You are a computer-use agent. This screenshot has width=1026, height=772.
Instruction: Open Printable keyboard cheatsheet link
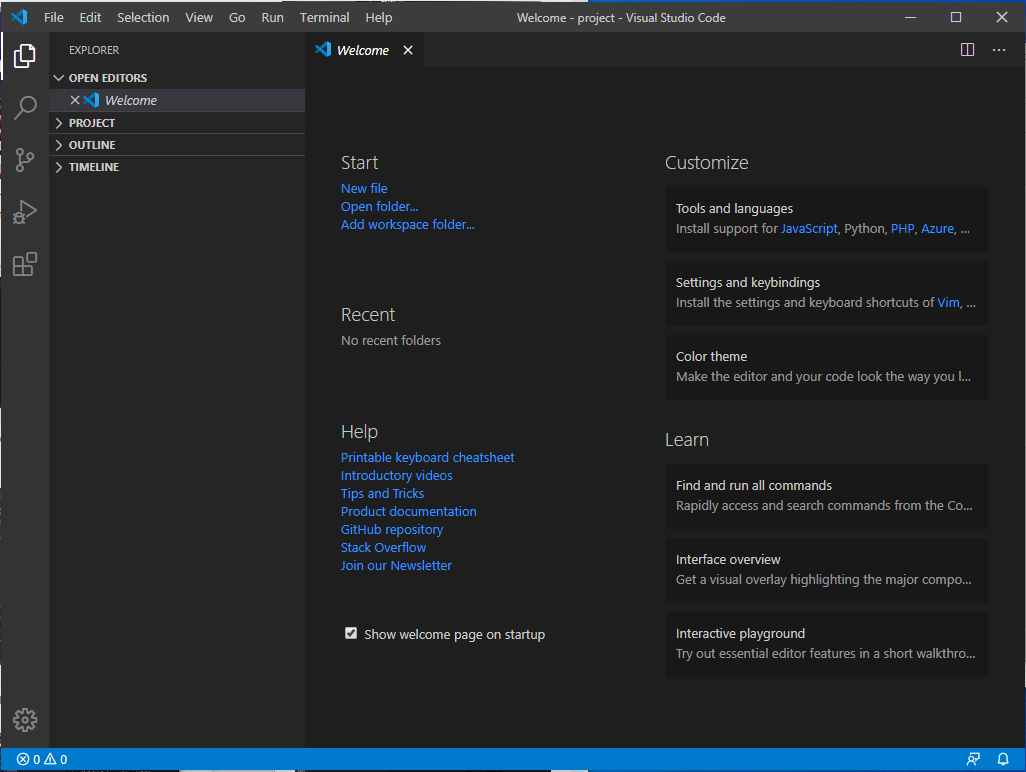(x=427, y=457)
